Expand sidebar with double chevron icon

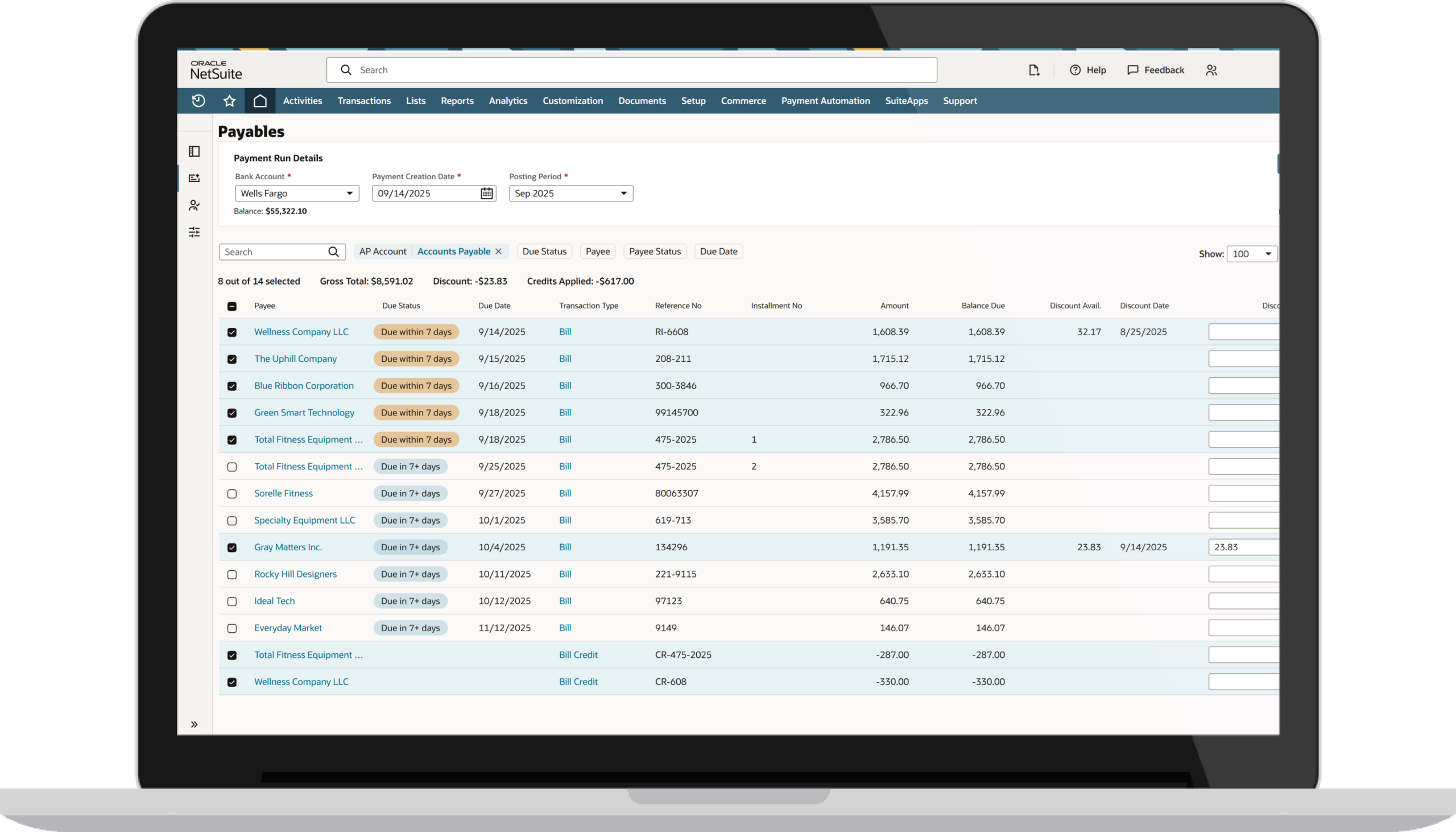pos(194,724)
